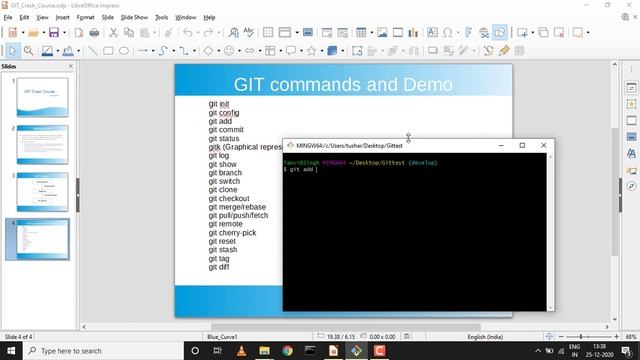
Task: Select the Rotate tool
Action: (357, 51)
